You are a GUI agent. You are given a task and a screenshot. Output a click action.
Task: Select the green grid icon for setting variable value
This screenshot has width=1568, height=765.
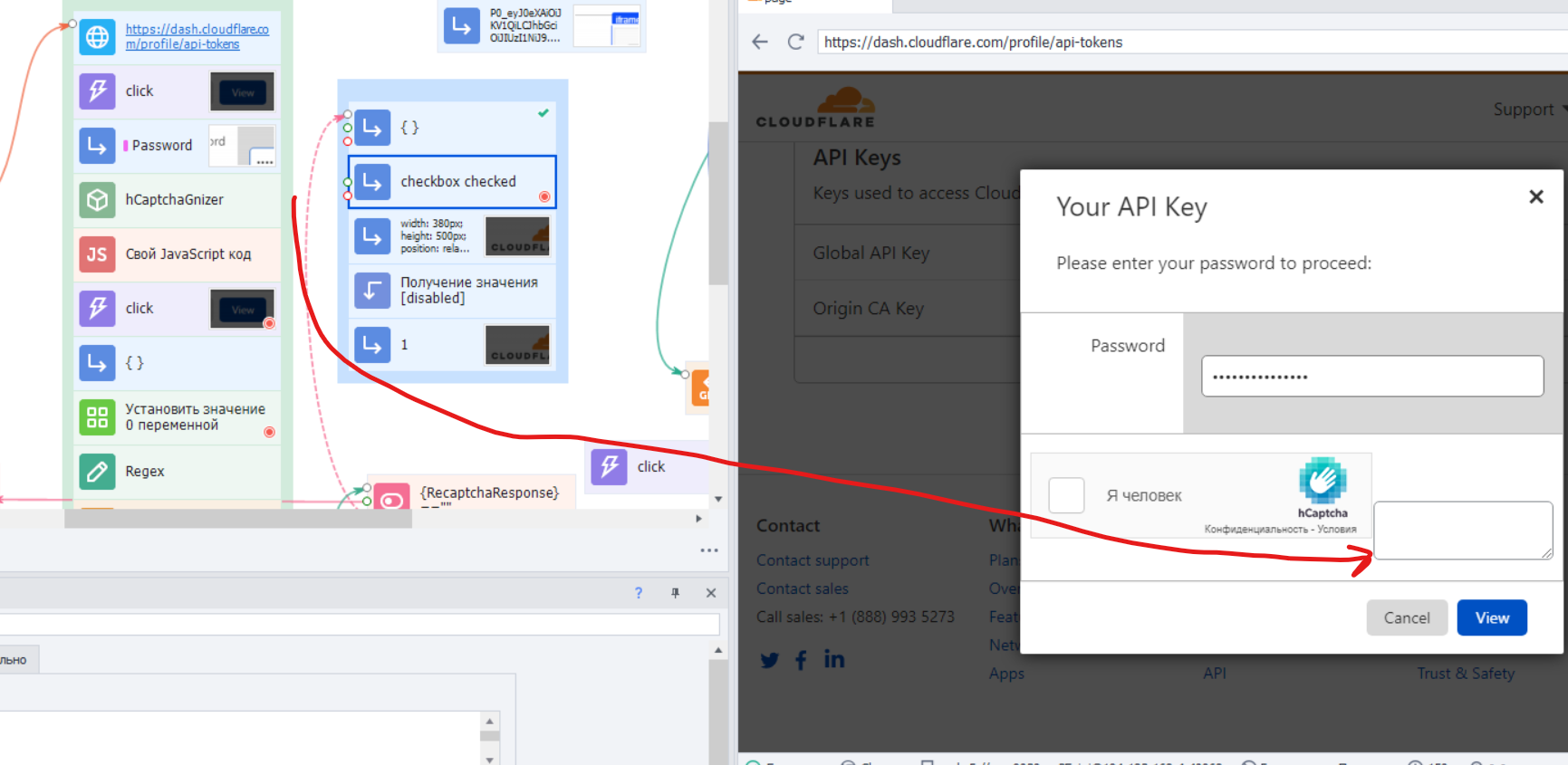click(97, 417)
